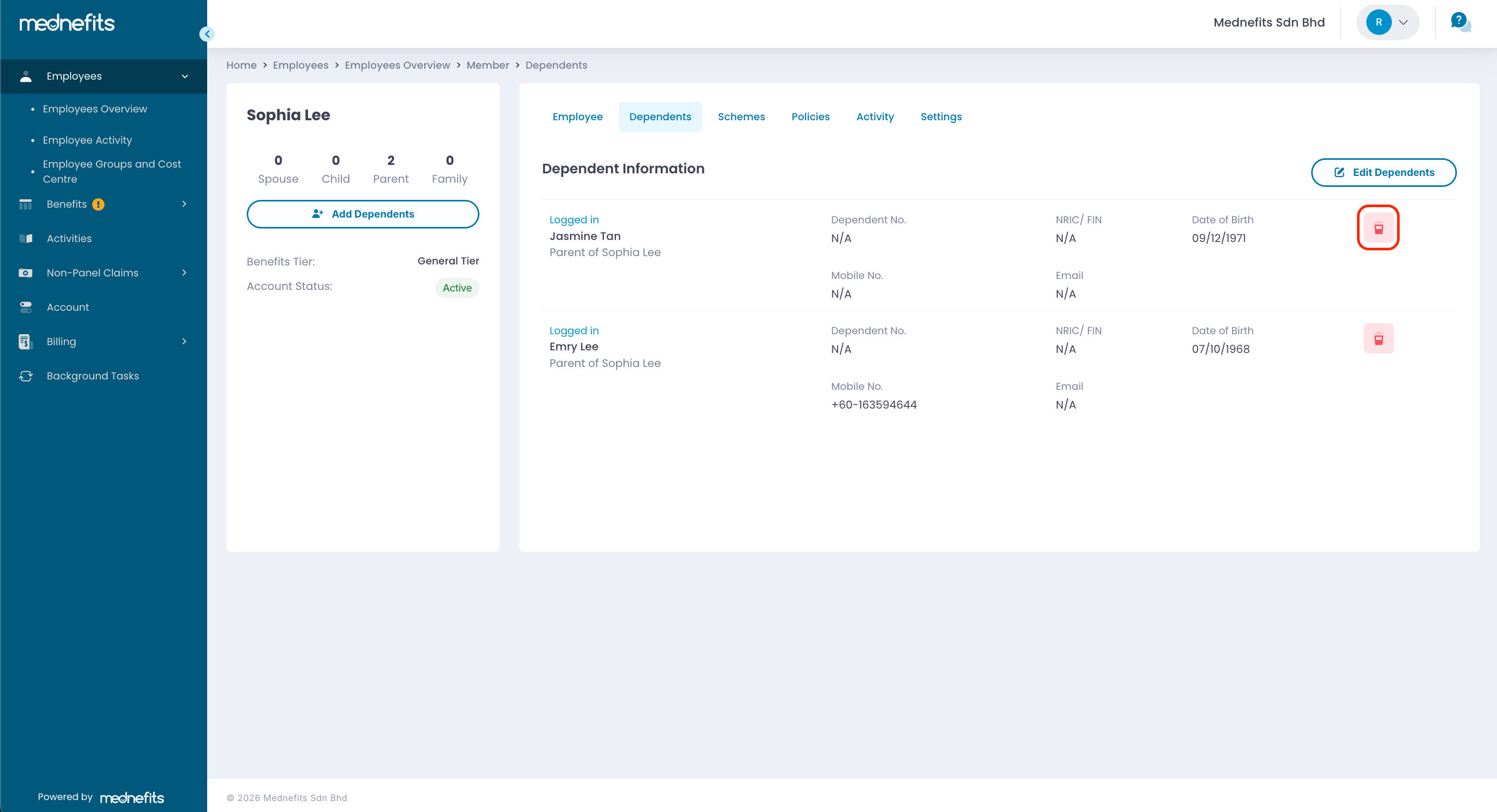
Task: Open the help chat icon
Action: coord(1459,22)
